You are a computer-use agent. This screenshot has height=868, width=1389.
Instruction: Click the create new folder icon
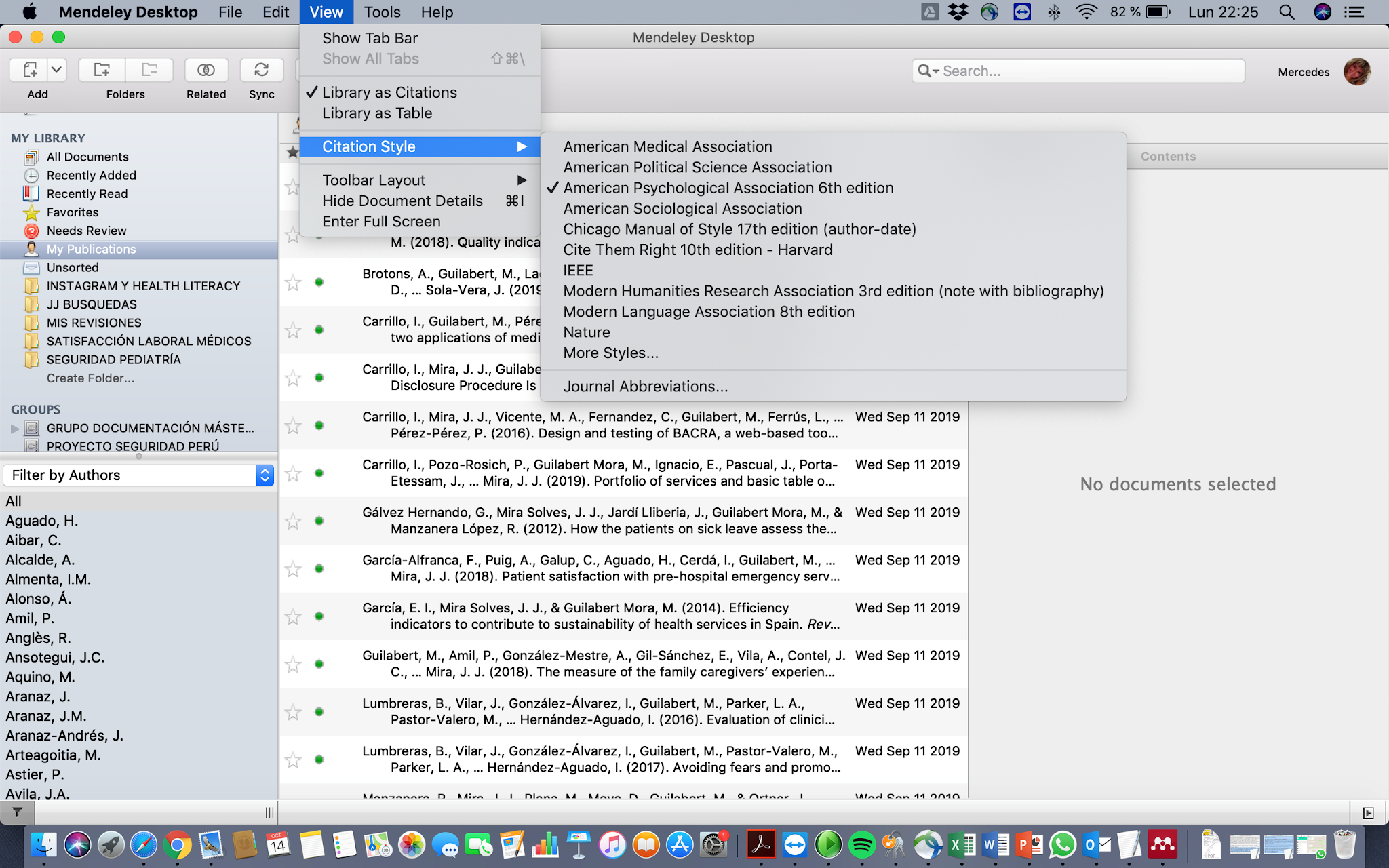[x=102, y=70]
